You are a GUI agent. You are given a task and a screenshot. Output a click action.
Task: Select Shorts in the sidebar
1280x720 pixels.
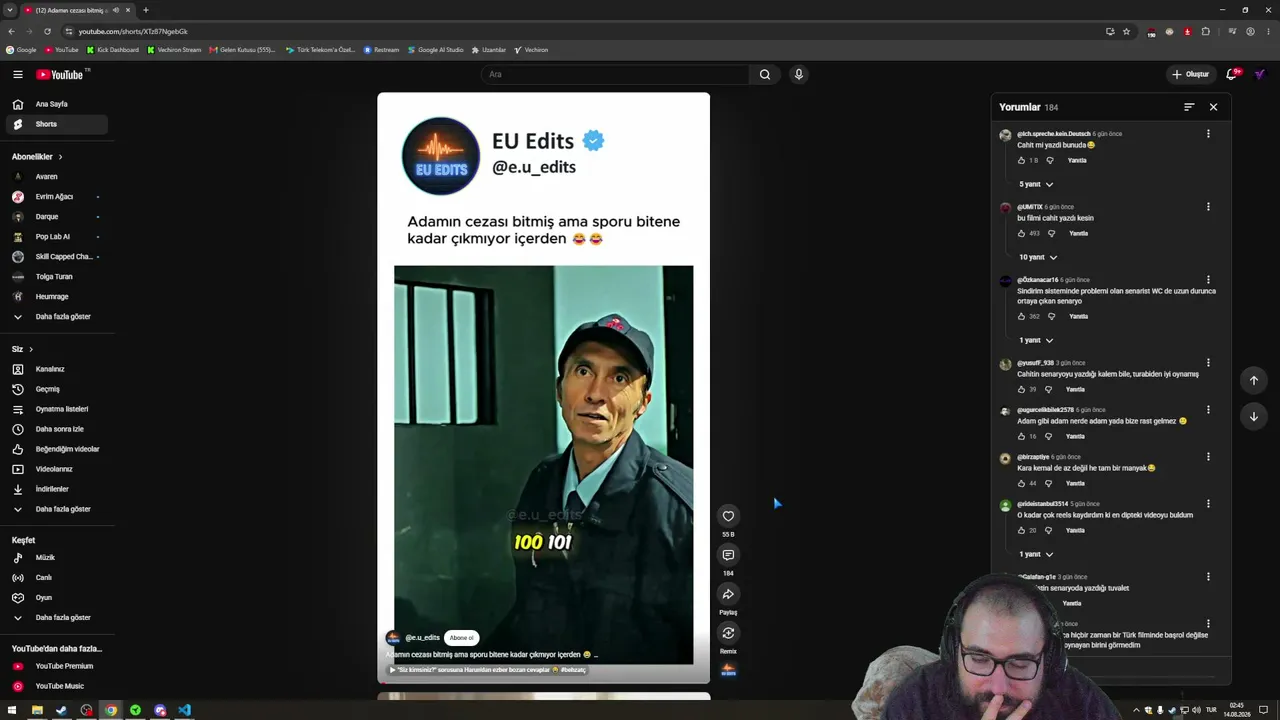(x=56, y=124)
